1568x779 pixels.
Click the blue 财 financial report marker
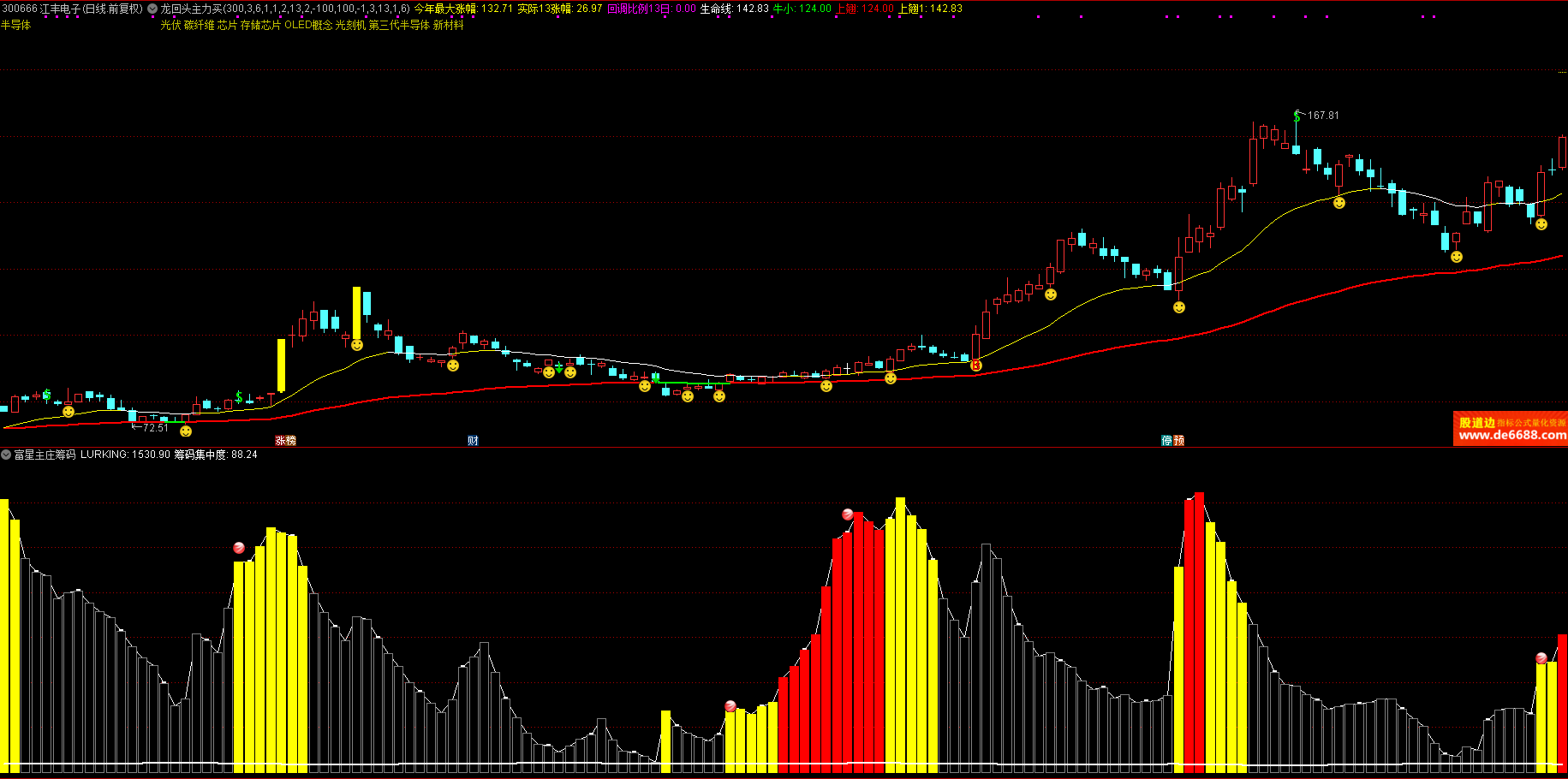473,440
